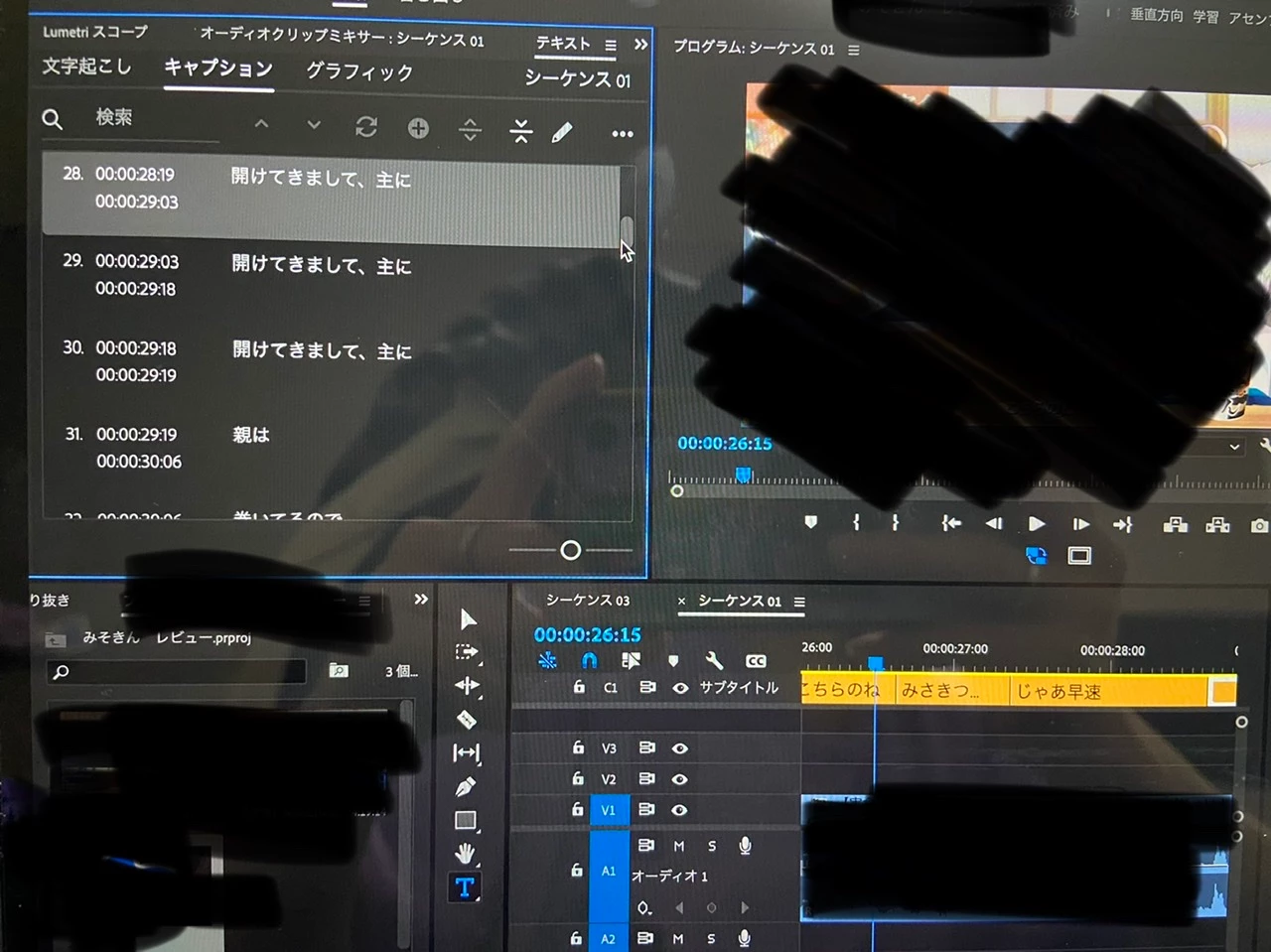Toggle the Comparison View icon under Play
1271x952 pixels.
coord(1036,556)
